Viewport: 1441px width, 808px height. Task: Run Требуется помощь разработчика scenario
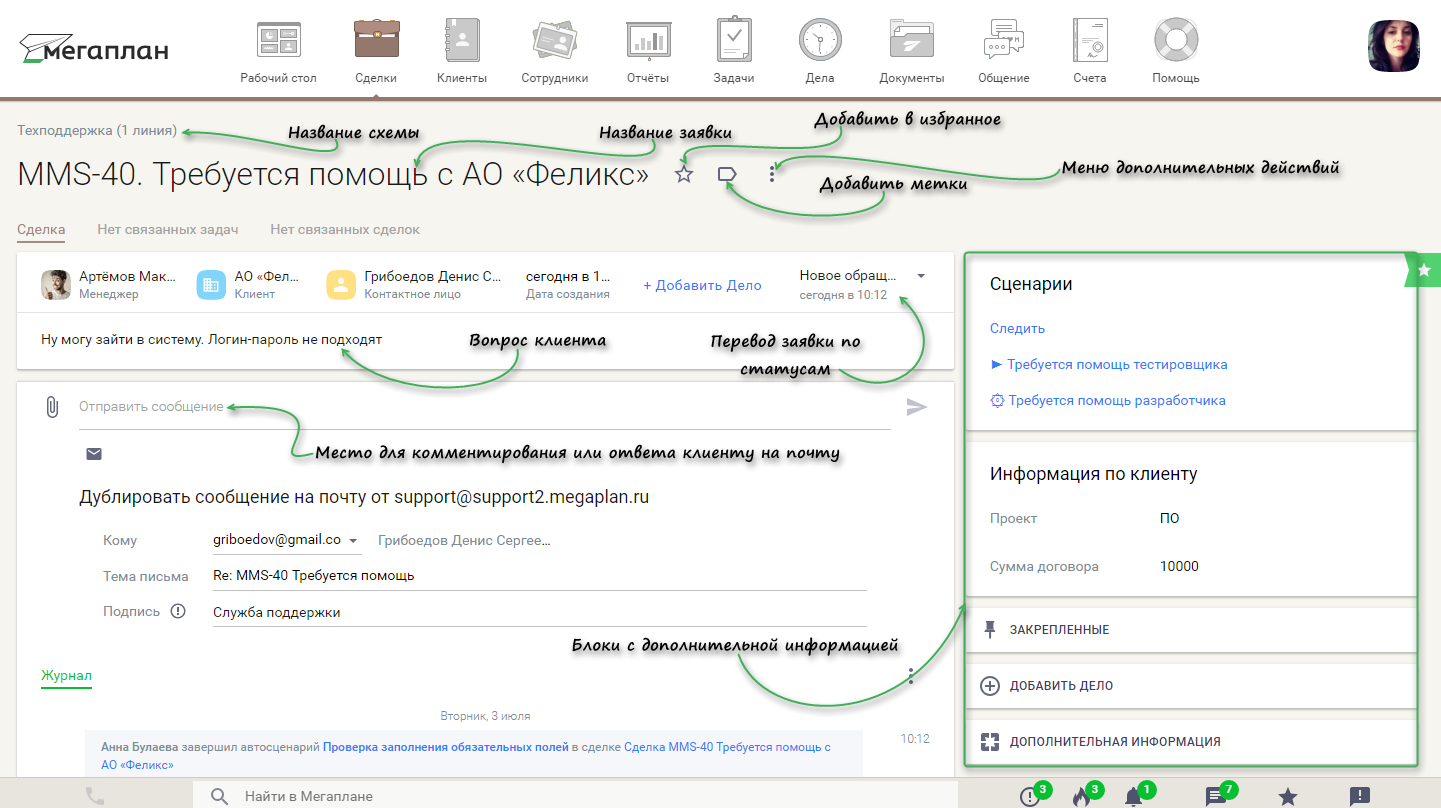(1108, 400)
